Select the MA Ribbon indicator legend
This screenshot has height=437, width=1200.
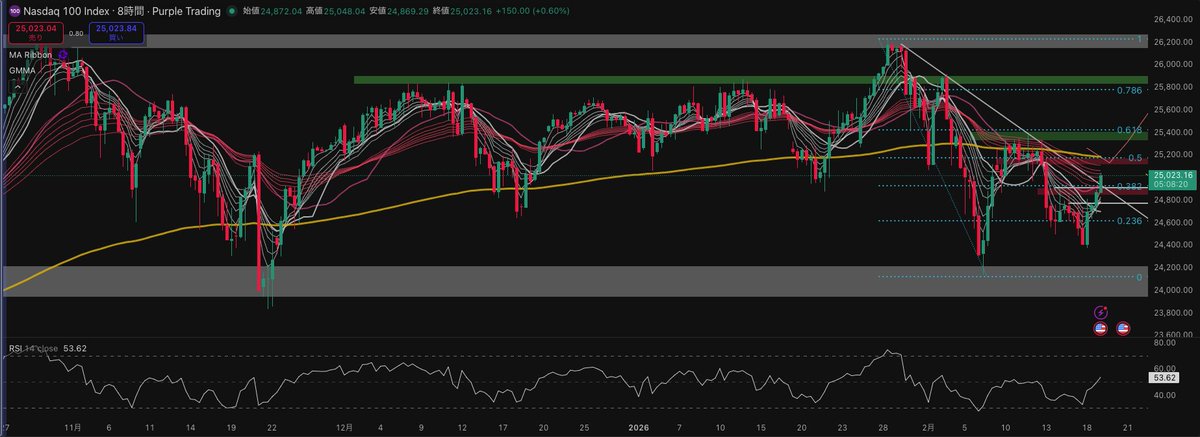(x=28, y=54)
